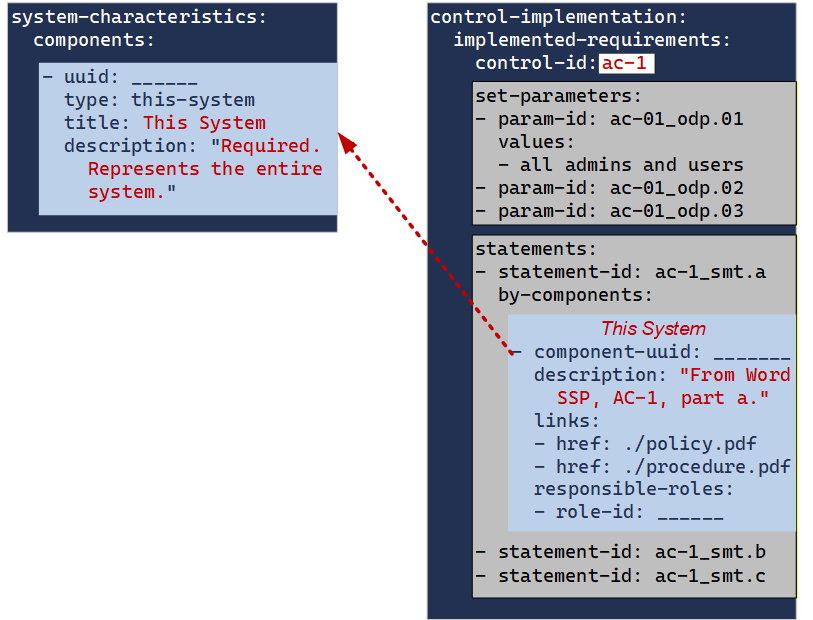Click the implemented-requirements line
This screenshot has height=620, width=813.
[592, 40]
